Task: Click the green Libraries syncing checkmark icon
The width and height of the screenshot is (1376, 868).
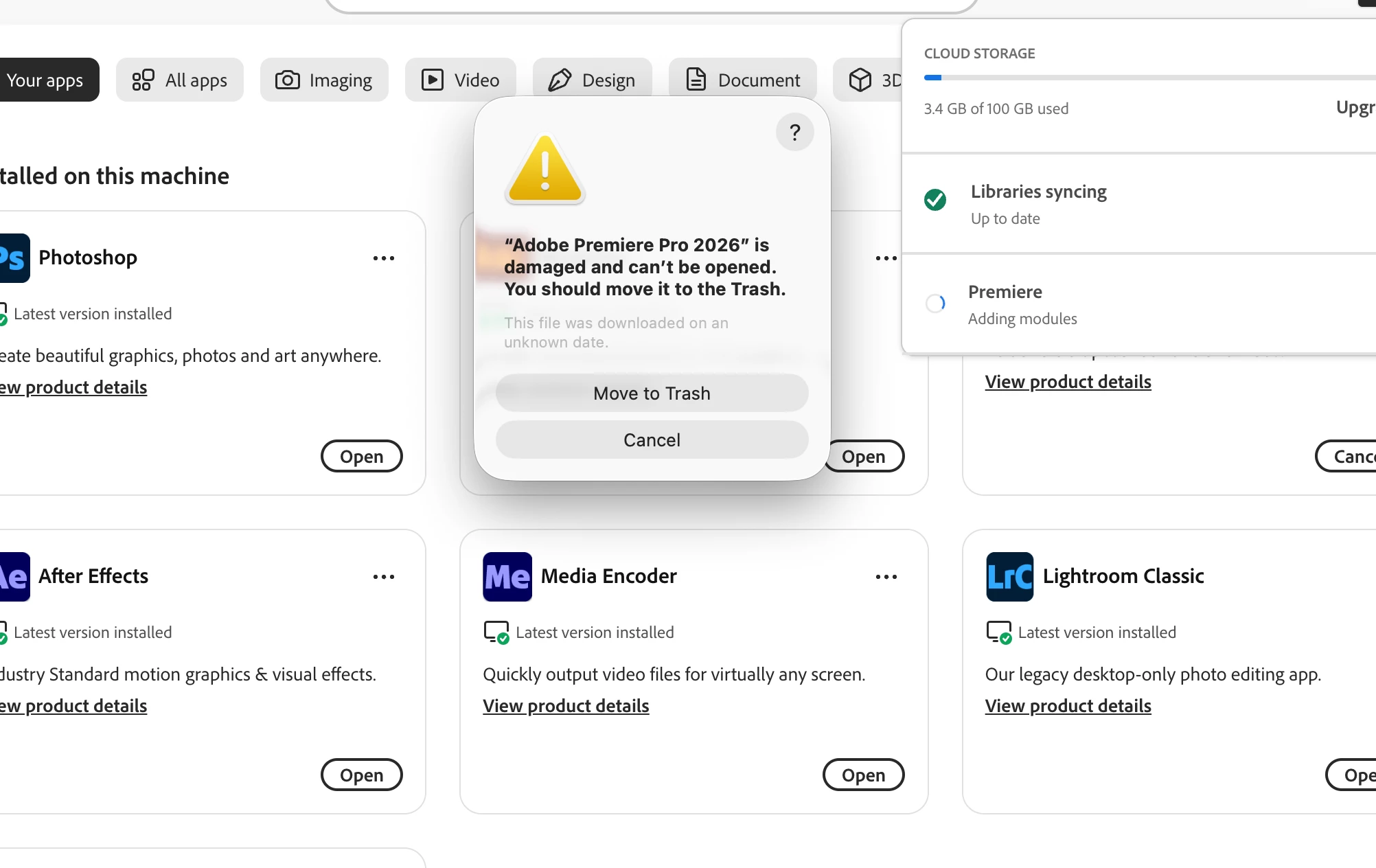Action: tap(935, 200)
